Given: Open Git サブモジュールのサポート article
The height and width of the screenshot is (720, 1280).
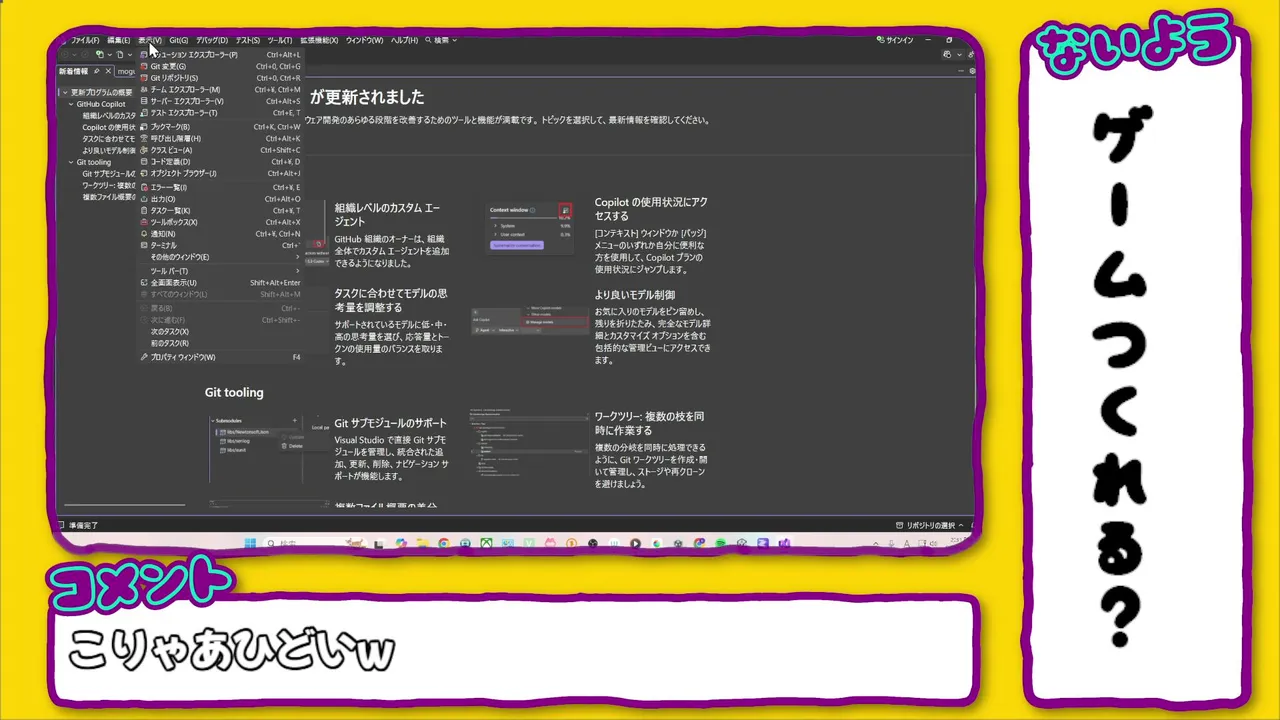Looking at the screenshot, I should pos(390,423).
